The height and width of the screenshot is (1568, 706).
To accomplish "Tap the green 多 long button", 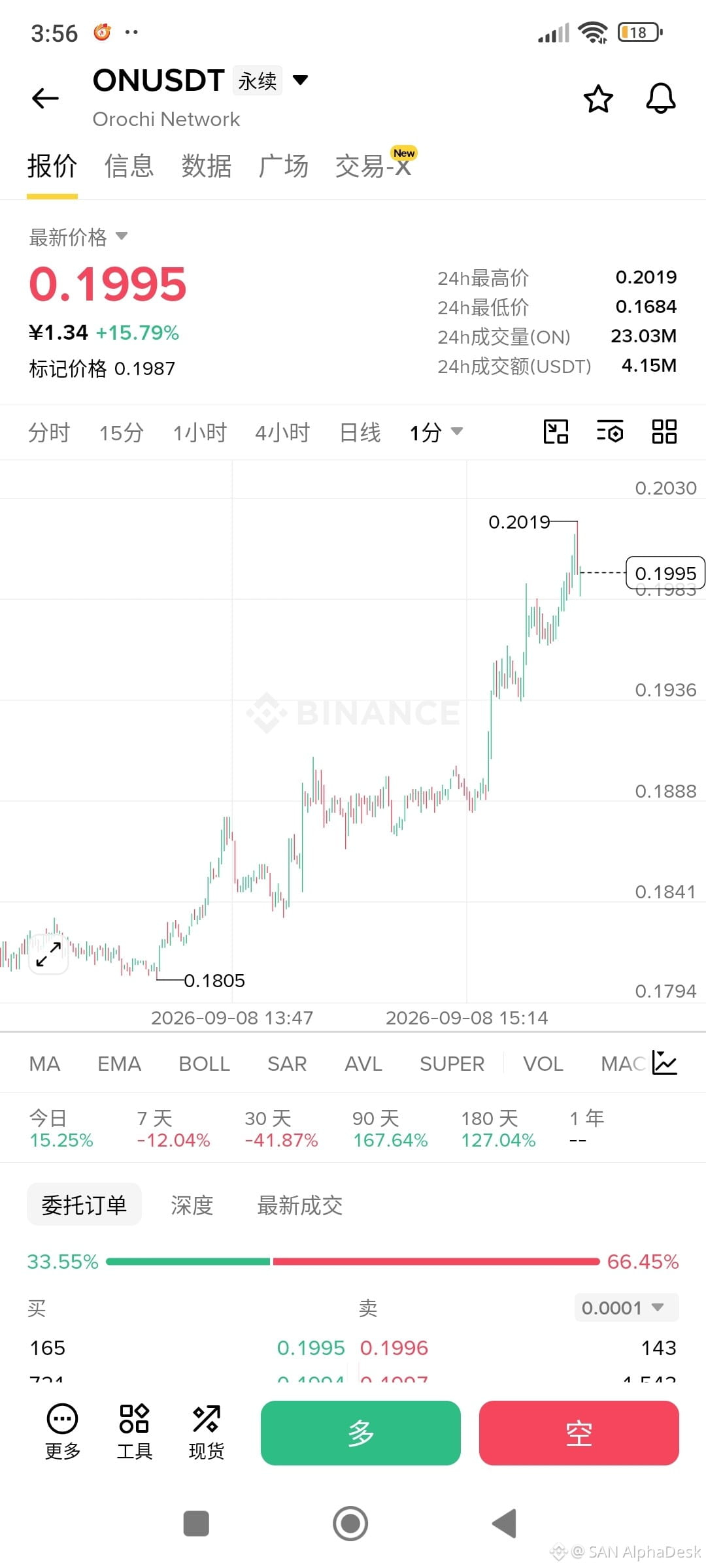I will [x=361, y=1433].
